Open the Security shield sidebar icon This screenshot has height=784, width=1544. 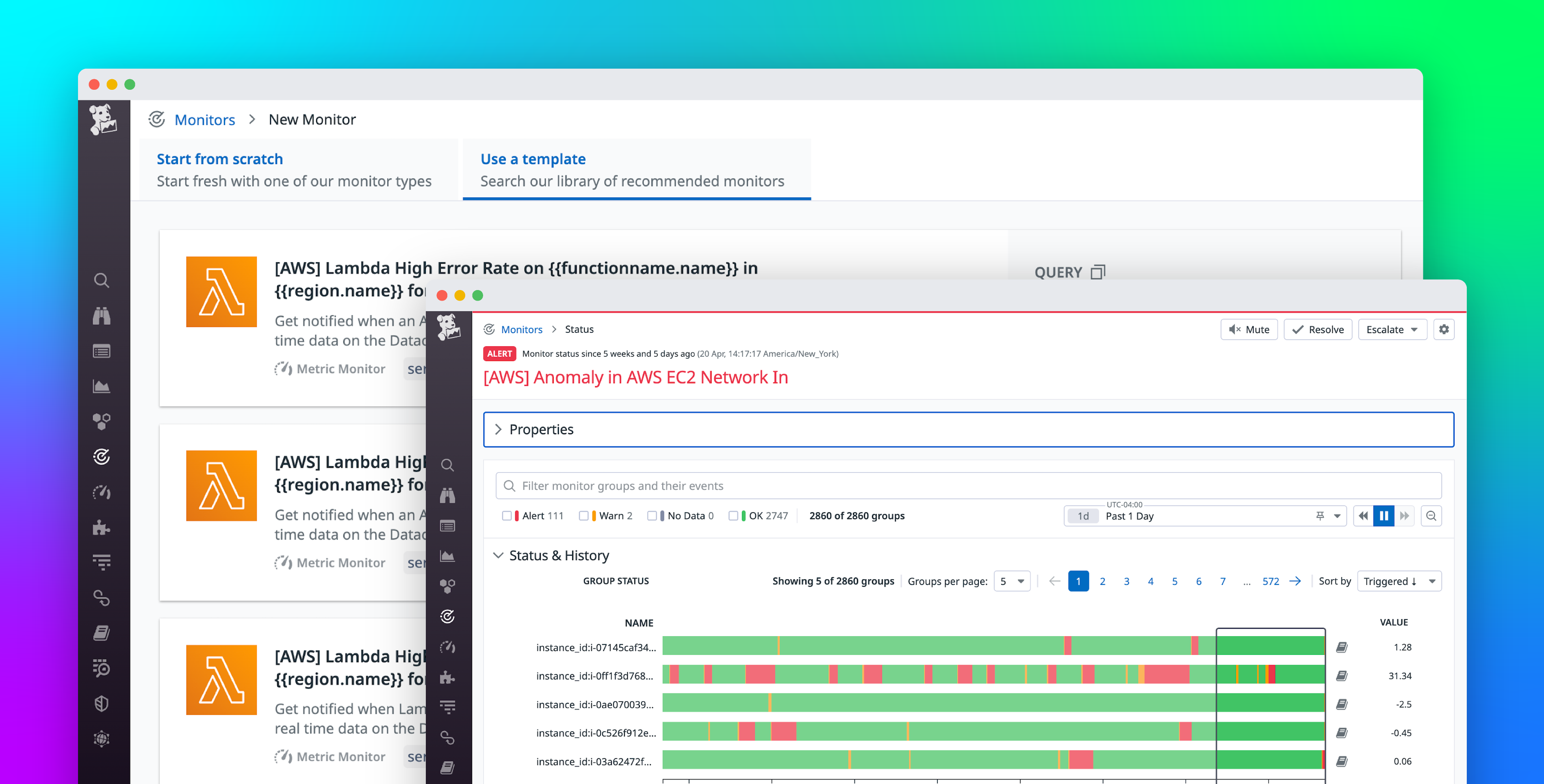tap(102, 703)
